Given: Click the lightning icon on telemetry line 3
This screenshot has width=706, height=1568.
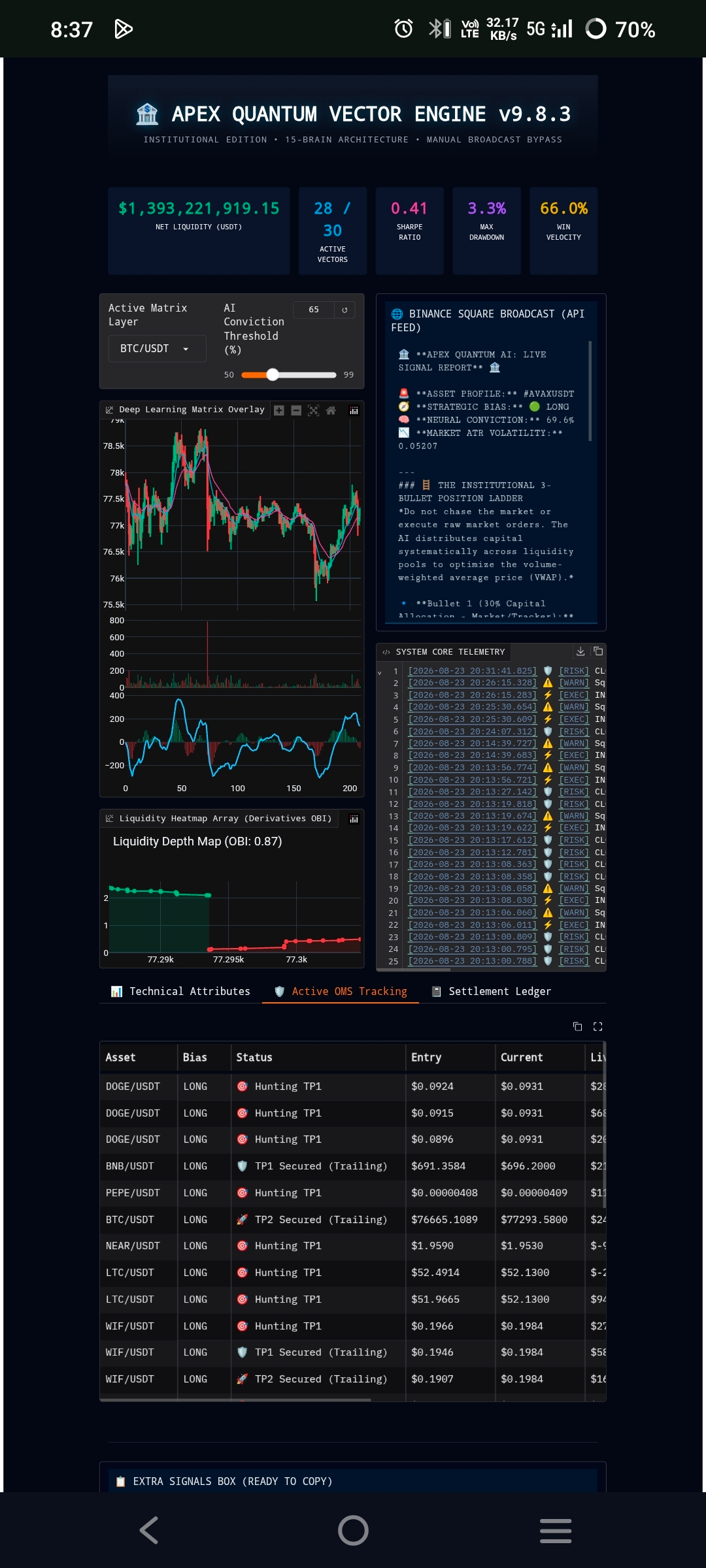Looking at the screenshot, I should 548,695.
